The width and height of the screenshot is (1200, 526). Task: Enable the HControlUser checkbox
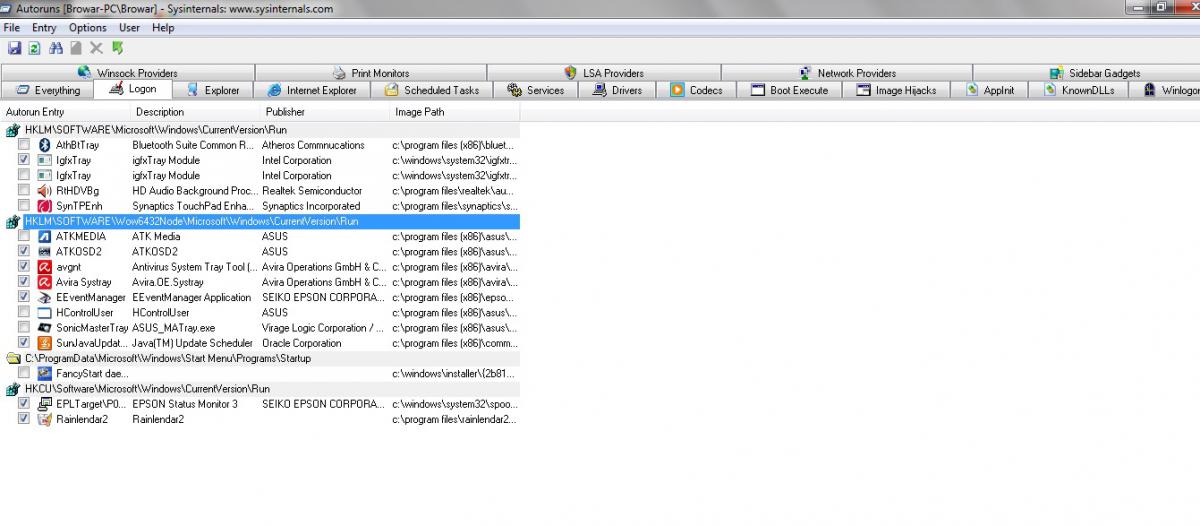point(24,313)
